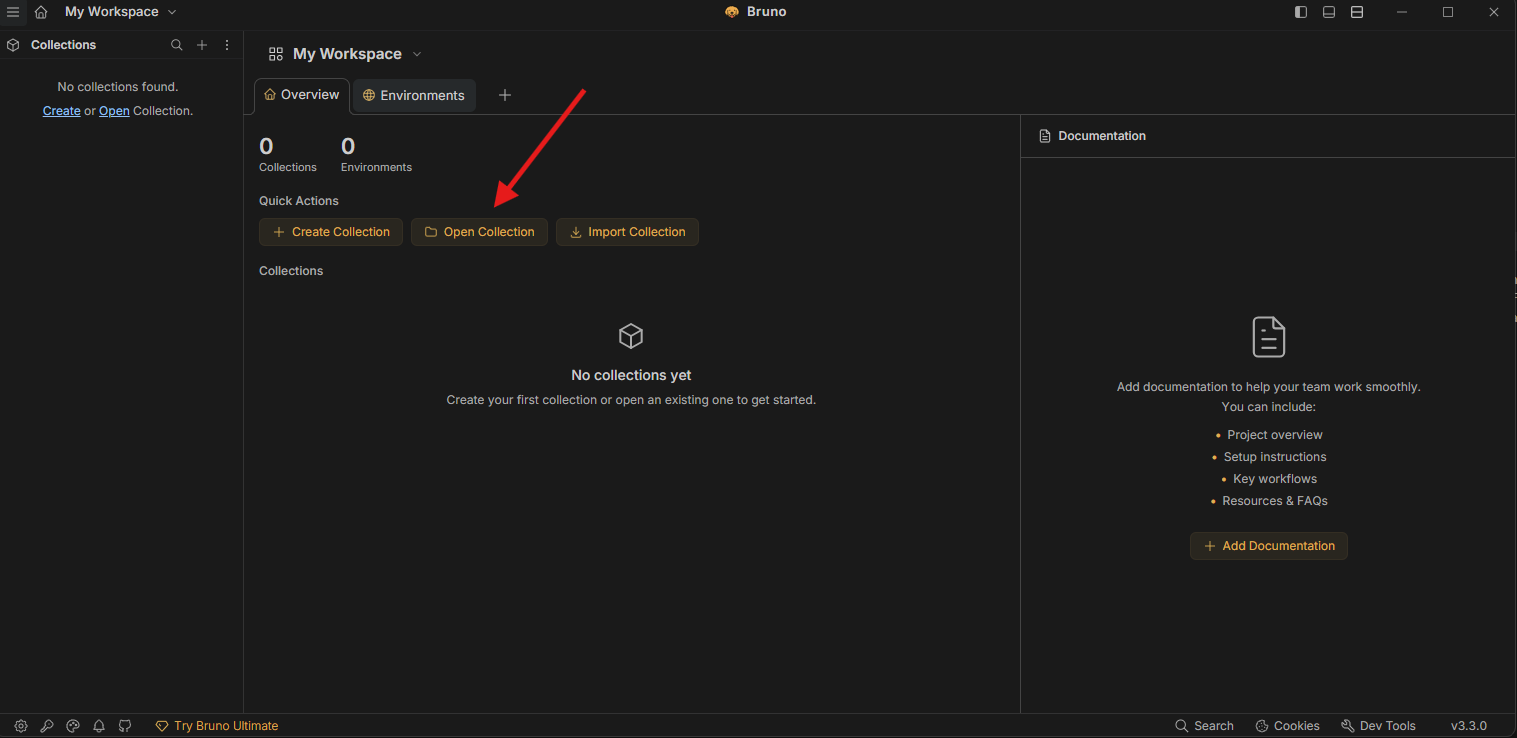Open preferences via the gear icon

tap(21, 726)
